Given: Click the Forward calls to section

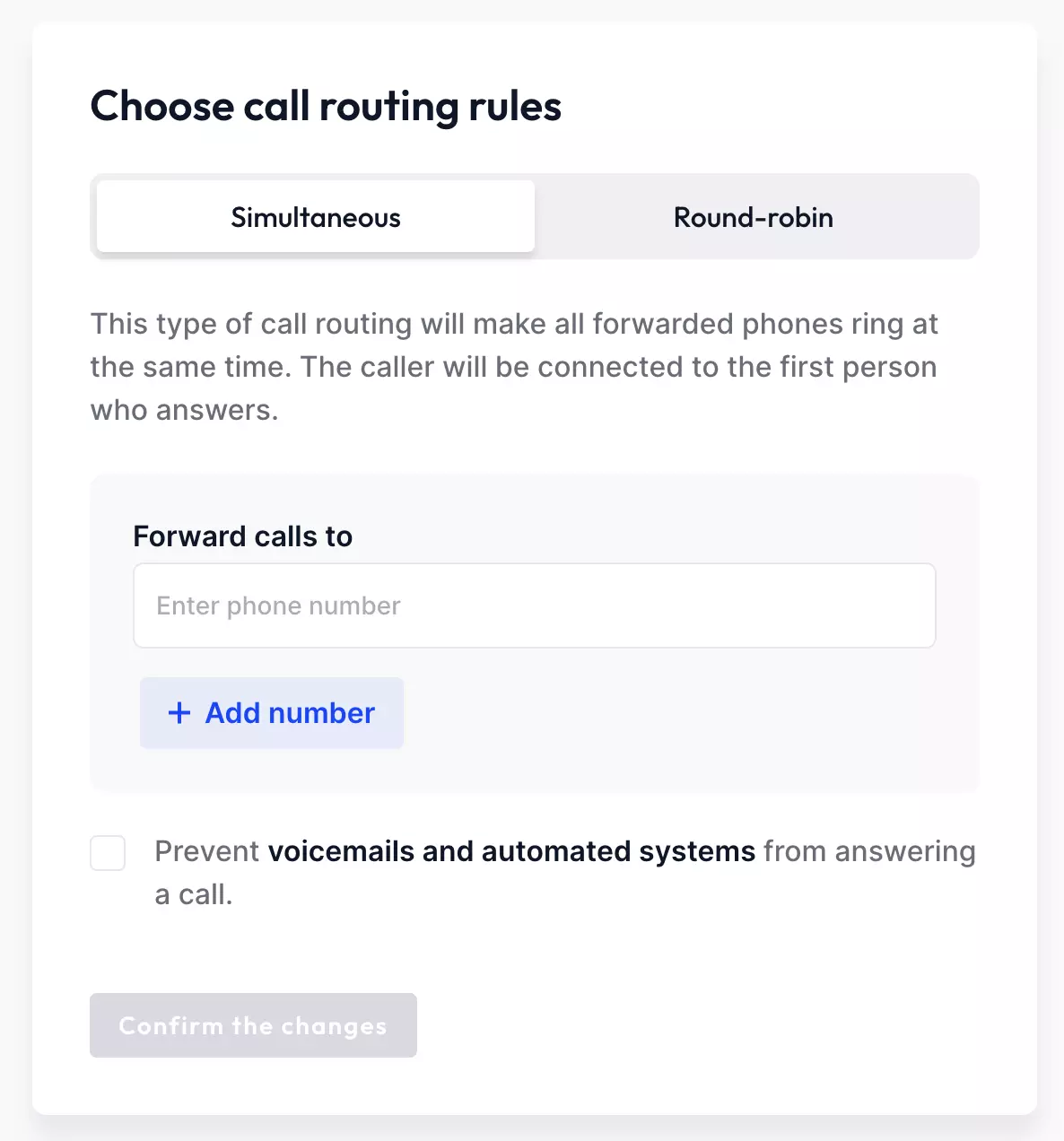Looking at the screenshot, I should [x=242, y=536].
